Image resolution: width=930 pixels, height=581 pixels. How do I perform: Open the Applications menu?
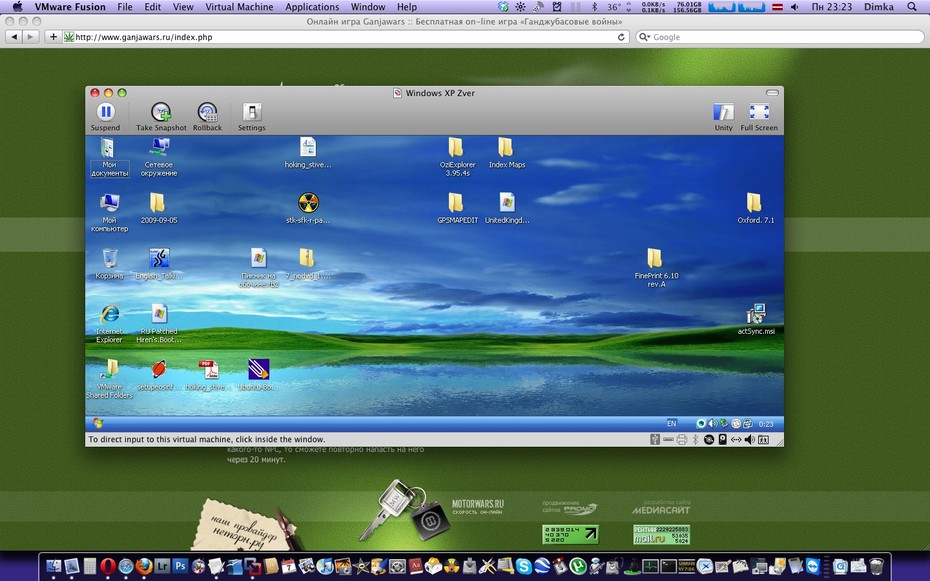(312, 7)
